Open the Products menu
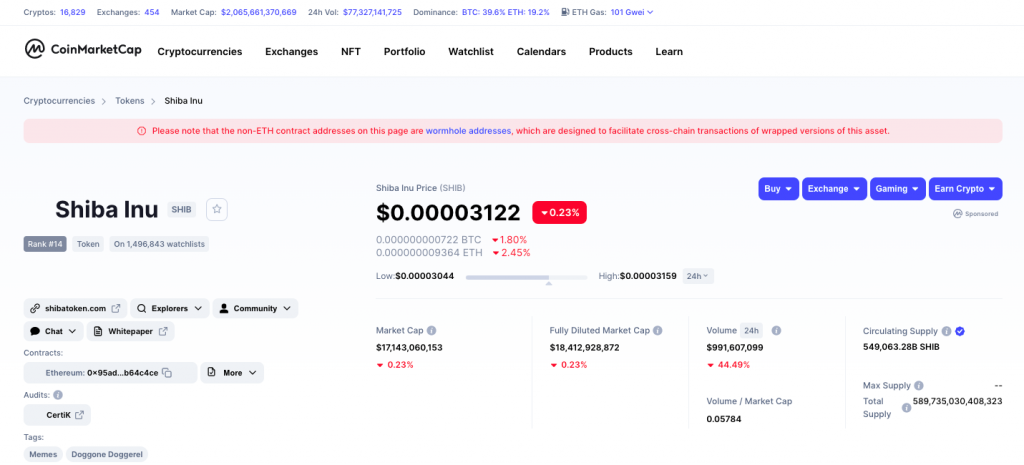The height and width of the screenshot is (465, 1024). 611,52
